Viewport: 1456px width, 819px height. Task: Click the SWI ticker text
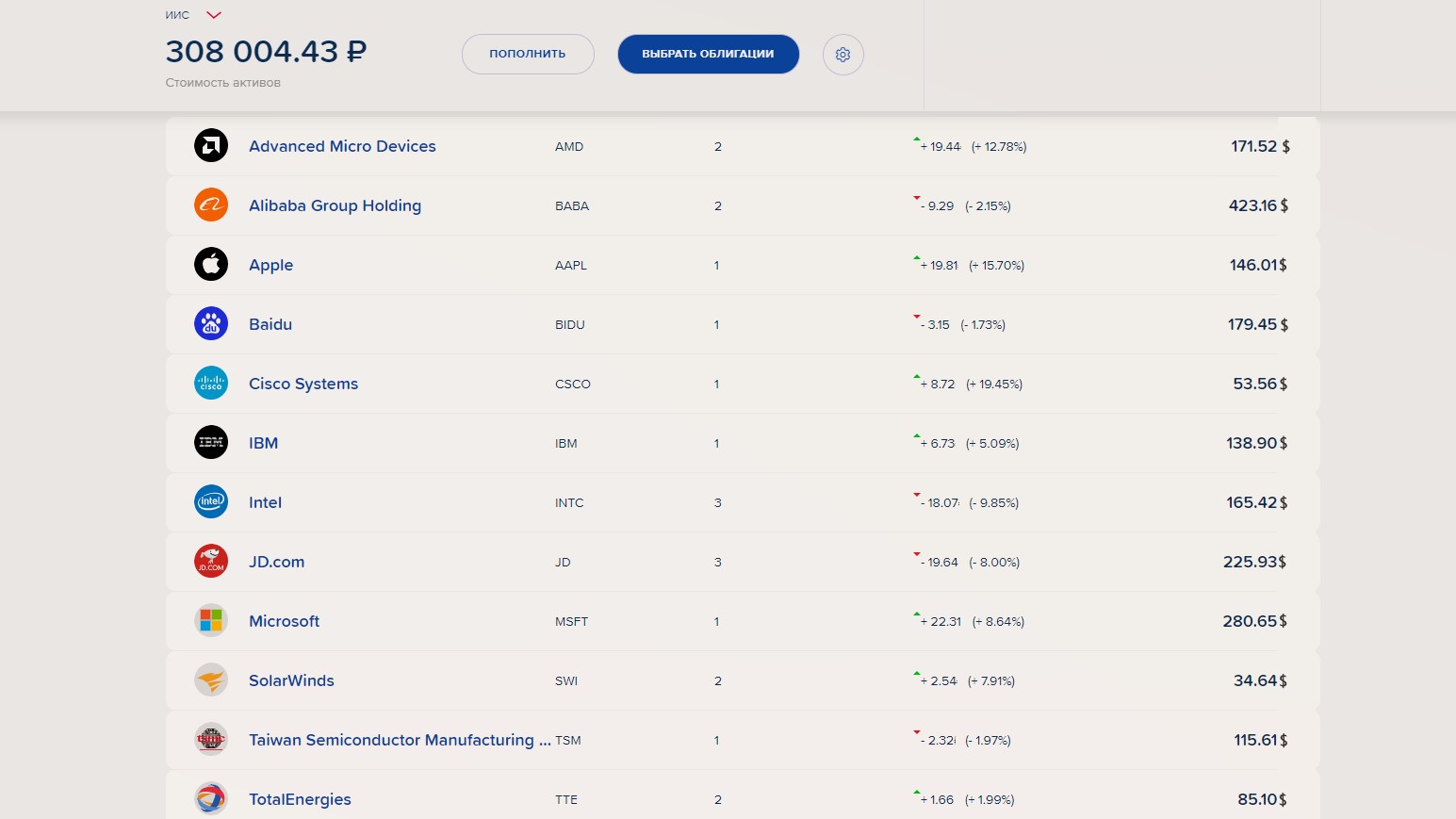tap(566, 681)
